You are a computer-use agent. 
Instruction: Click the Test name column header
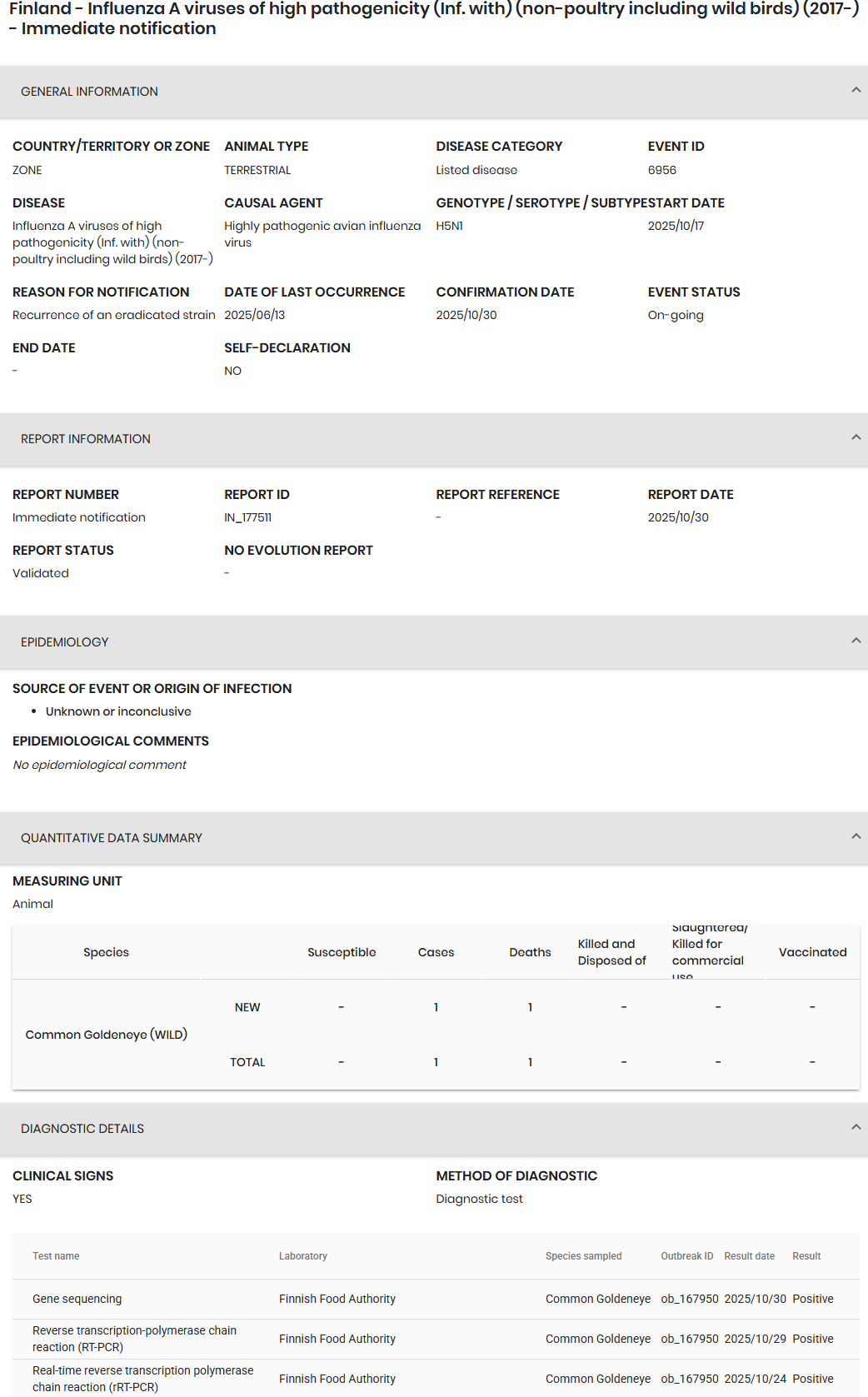coord(56,1256)
